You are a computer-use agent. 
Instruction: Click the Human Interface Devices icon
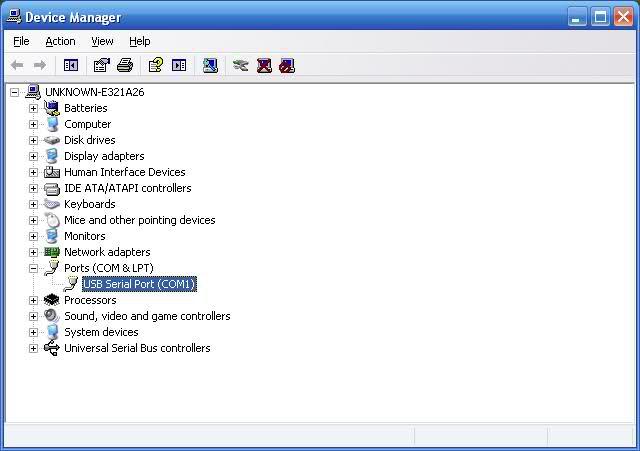(x=52, y=172)
